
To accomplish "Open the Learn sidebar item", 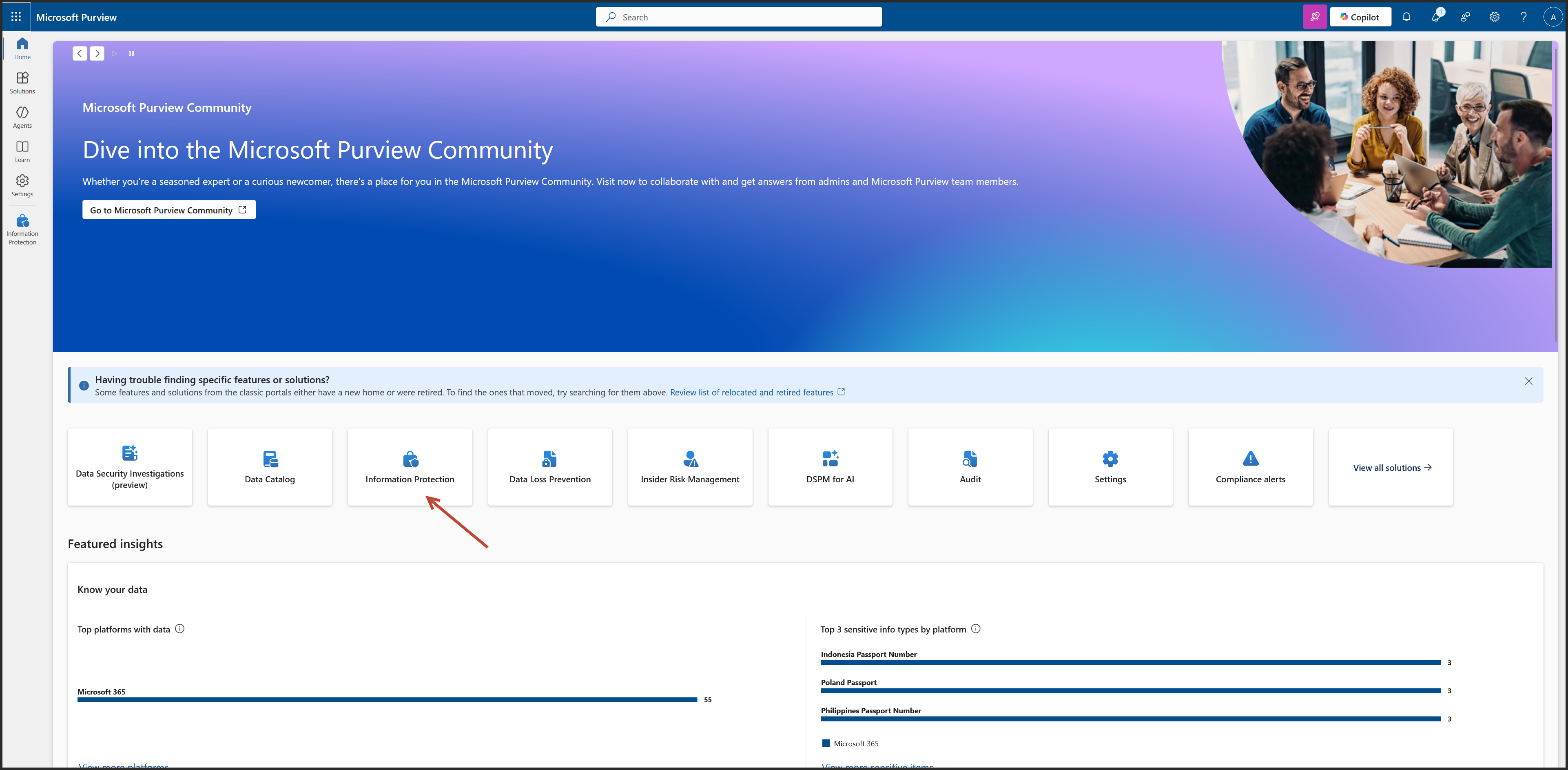I will (x=22, y=151).
